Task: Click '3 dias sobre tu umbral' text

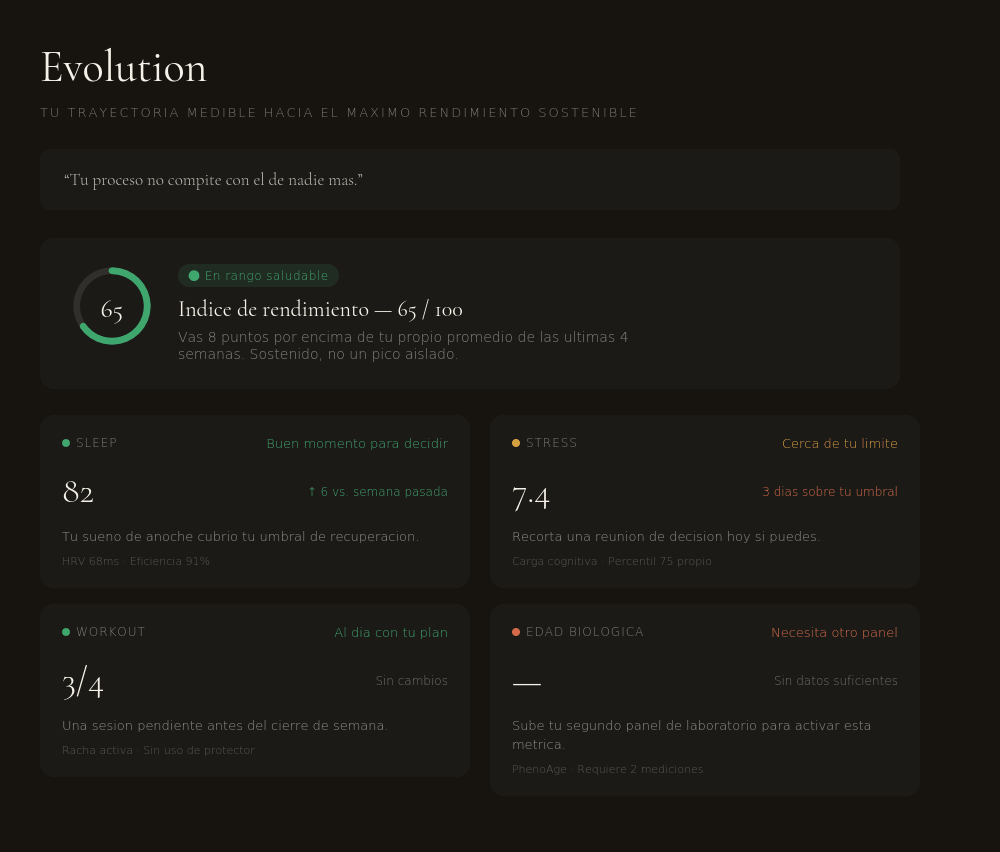Action: click(830, 492)
